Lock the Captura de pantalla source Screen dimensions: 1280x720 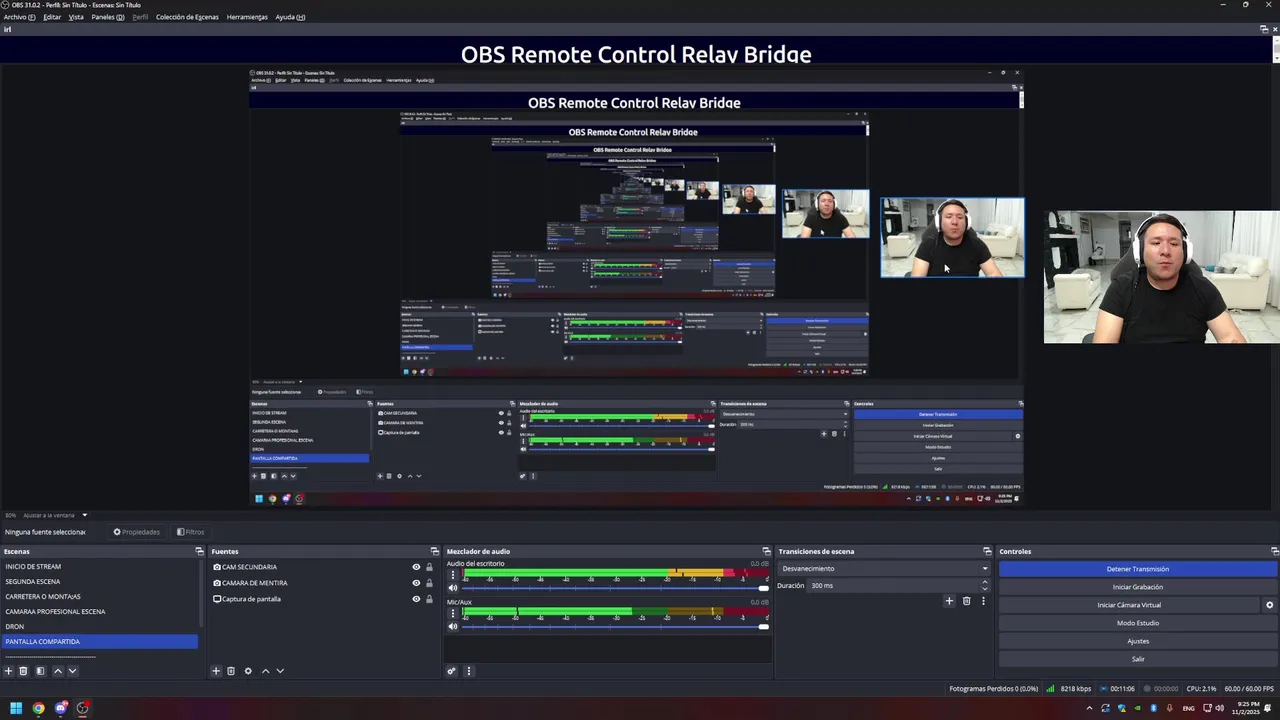pyautogui.click(x=429, y=599)
